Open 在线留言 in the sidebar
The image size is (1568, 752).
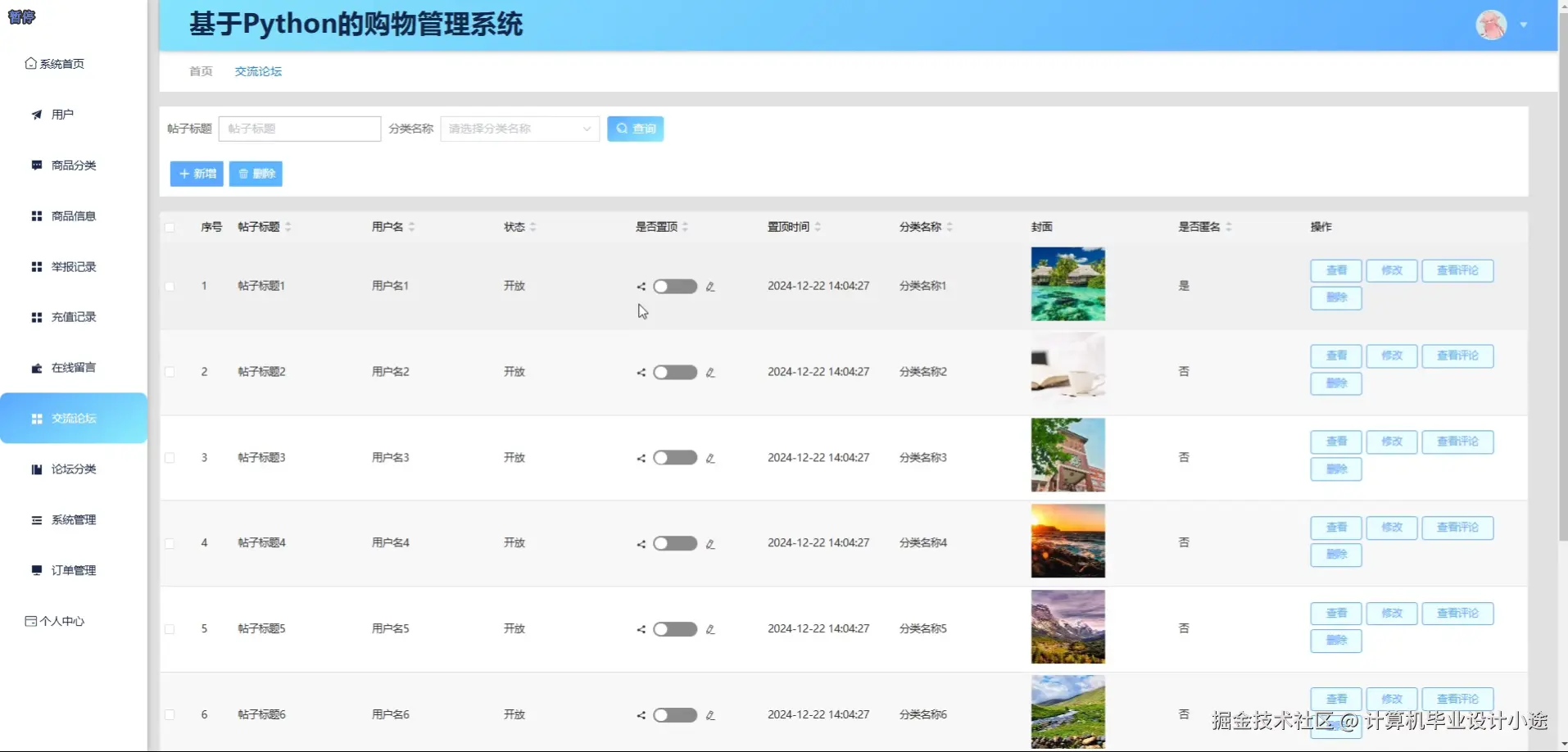pyautogui.click(x=64, y=368)
